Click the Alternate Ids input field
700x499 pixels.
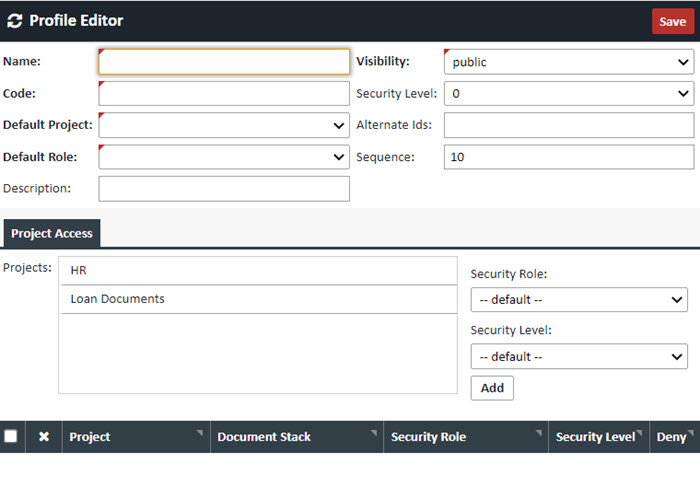coord(568,125)
